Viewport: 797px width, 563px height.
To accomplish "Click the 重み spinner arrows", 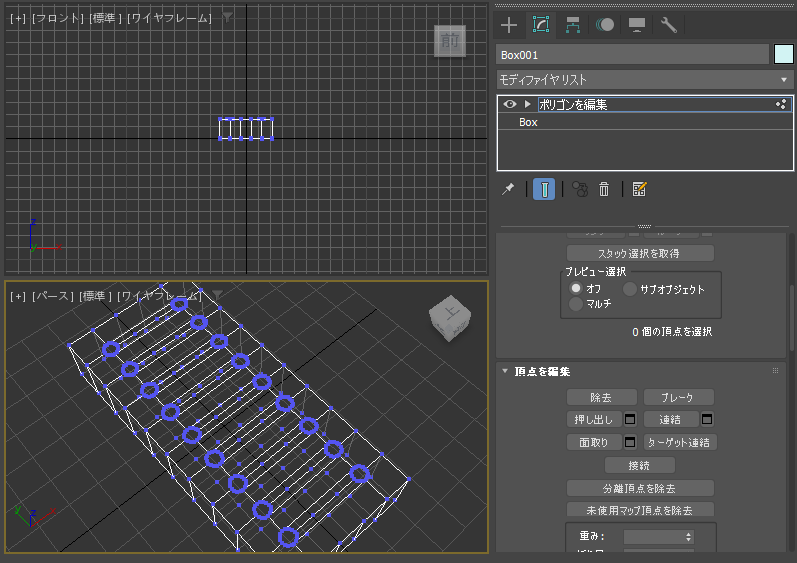I will pyautogui.click(x=688, y=537).
